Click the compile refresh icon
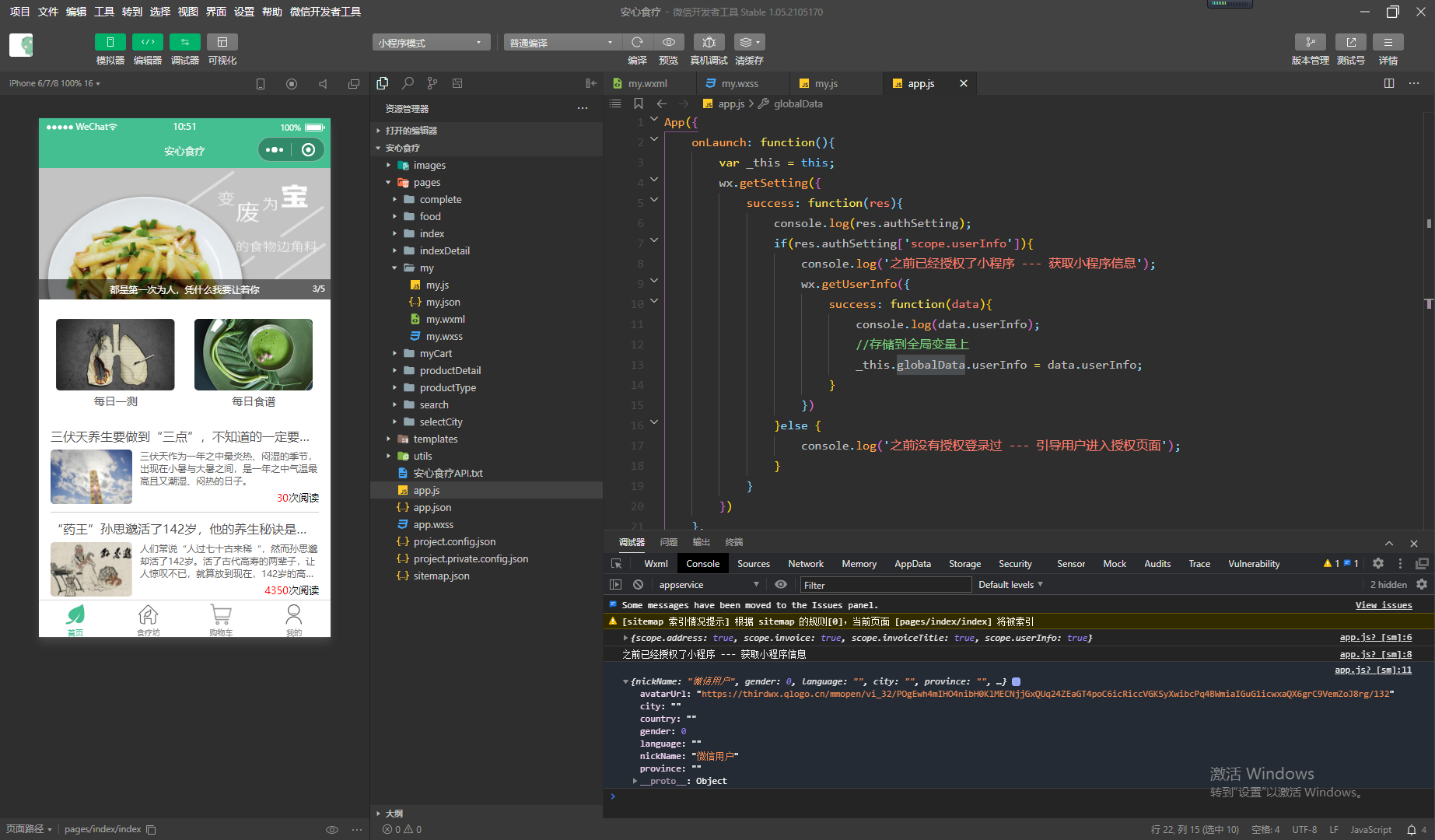The image size is (1435, 840). pos(637,42)
